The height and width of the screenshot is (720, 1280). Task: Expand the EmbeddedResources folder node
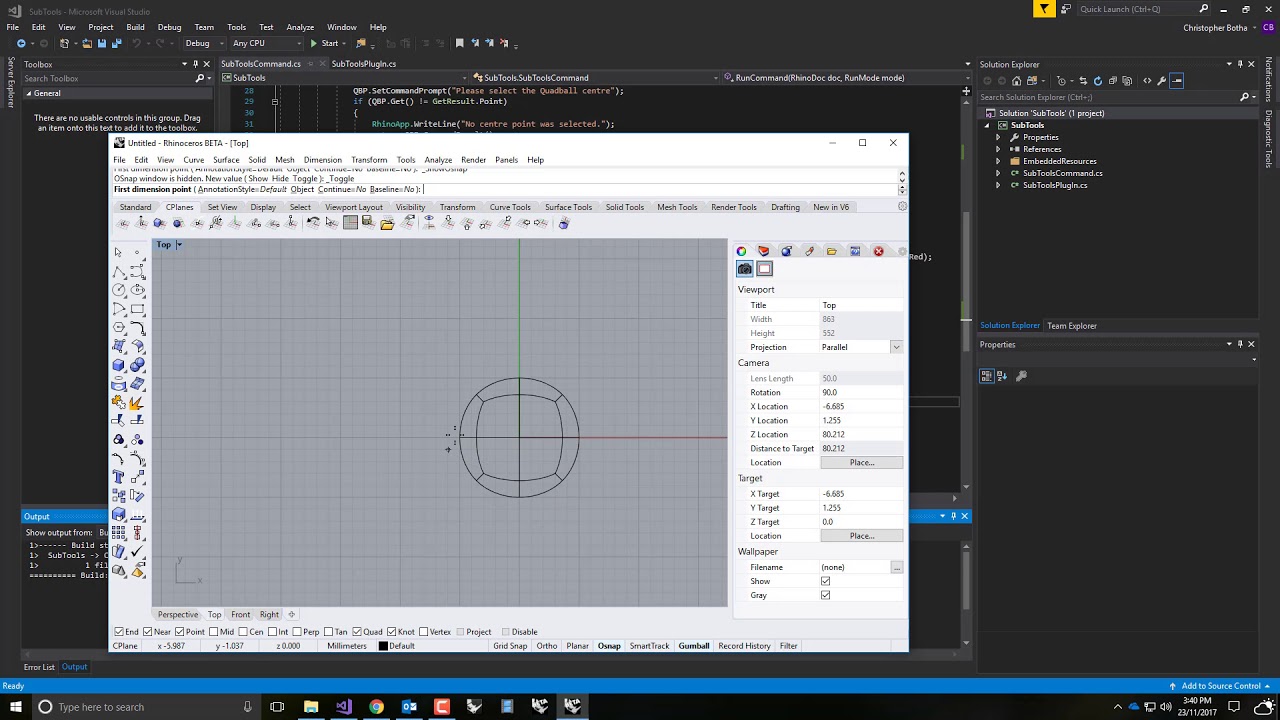click(x=997, y=161)
